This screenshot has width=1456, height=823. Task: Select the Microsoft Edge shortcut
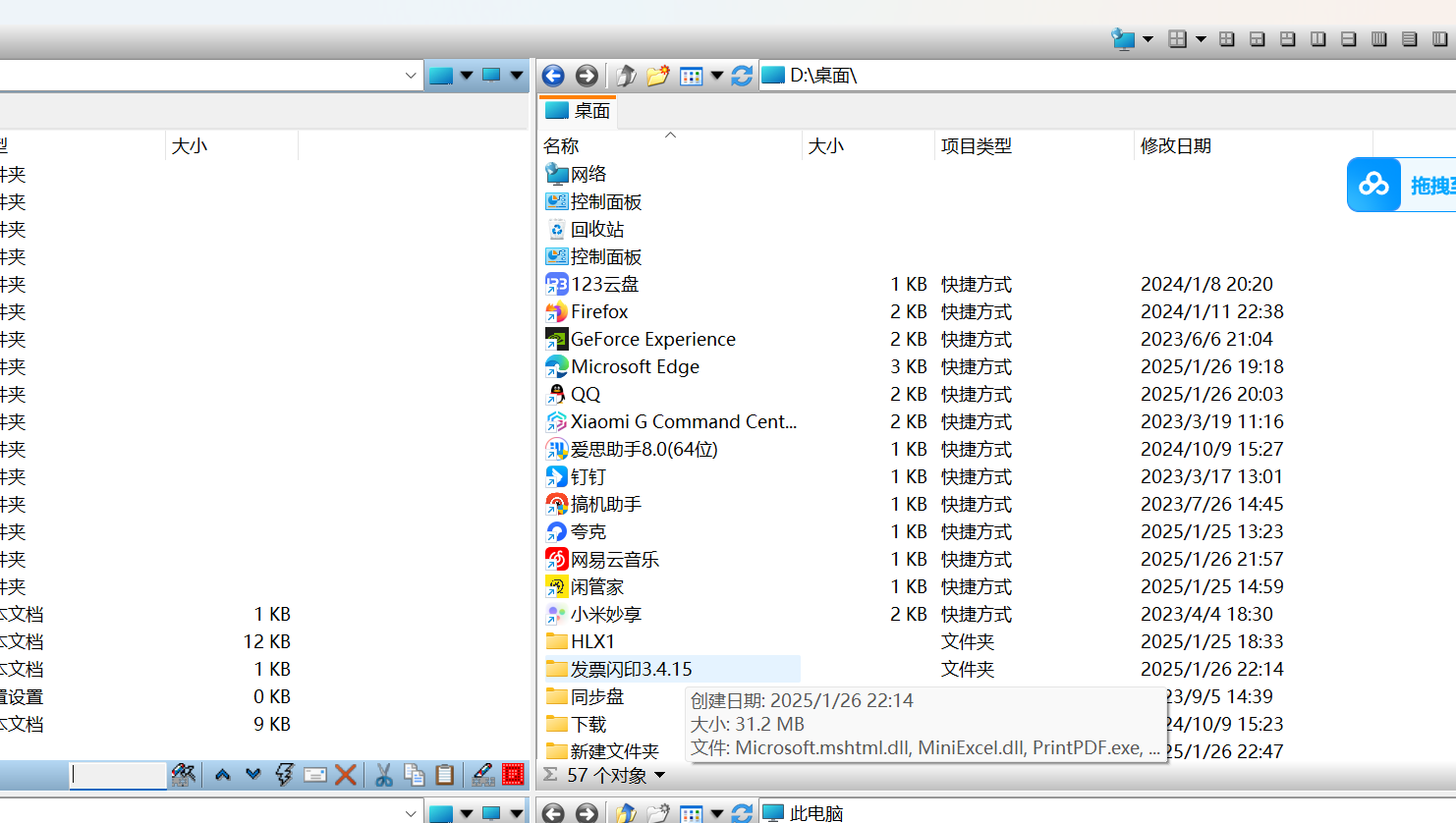coord(623,366)
